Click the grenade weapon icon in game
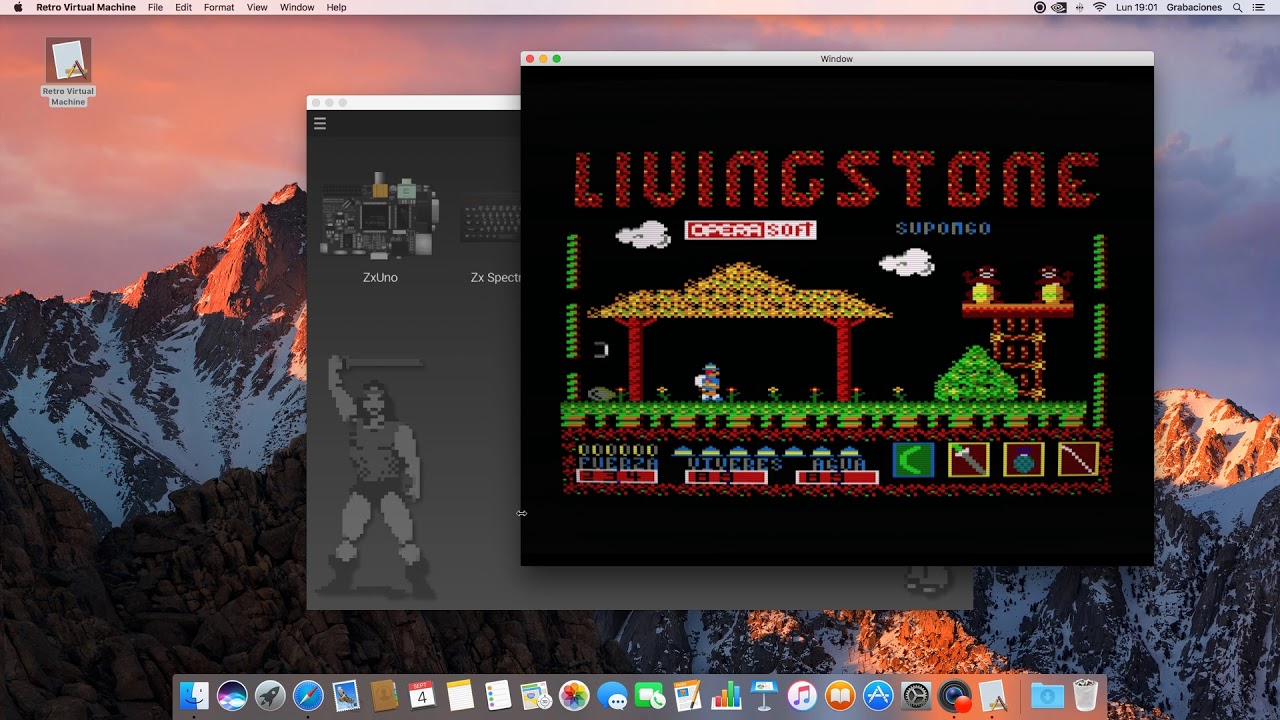The width and height of the screenshot is (1280, 720). 1023,460
